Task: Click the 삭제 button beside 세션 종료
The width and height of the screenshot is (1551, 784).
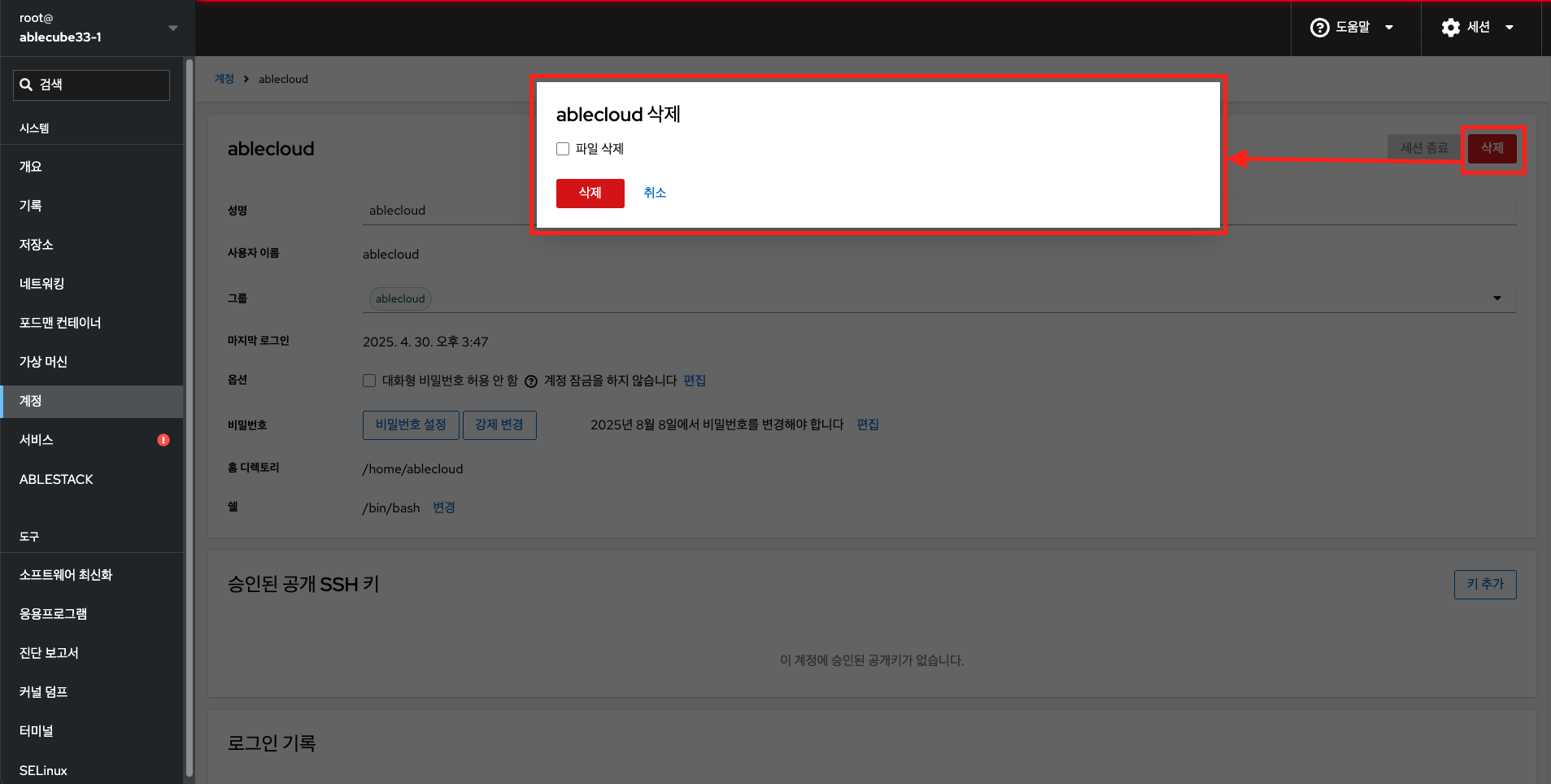Action: click(1492, 148)
